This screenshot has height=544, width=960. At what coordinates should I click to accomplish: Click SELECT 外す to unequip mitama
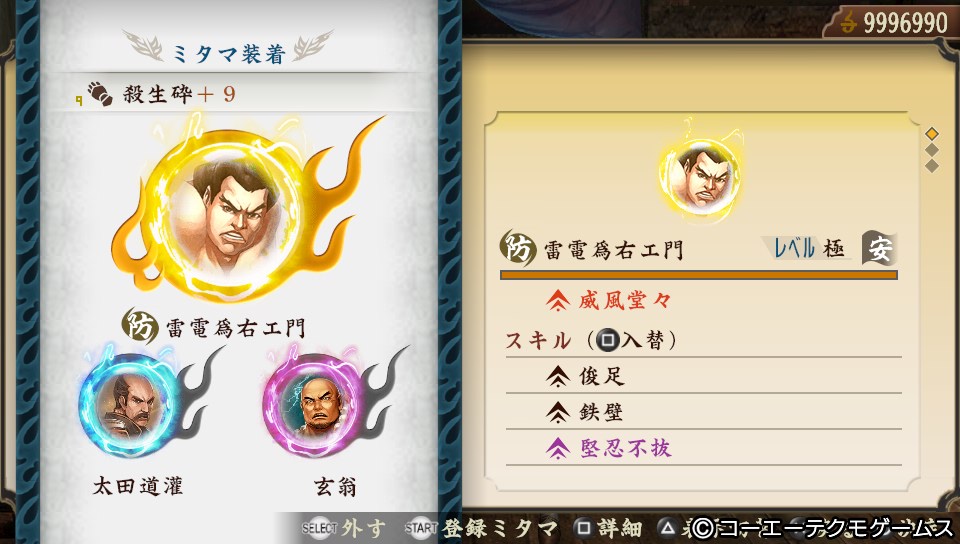[x=343, y=528]
